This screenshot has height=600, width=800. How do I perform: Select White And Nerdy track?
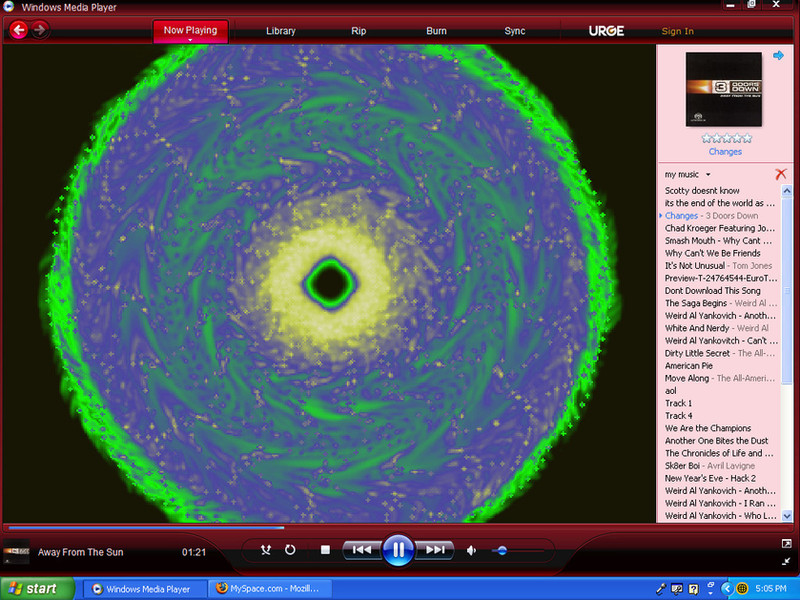719,328
